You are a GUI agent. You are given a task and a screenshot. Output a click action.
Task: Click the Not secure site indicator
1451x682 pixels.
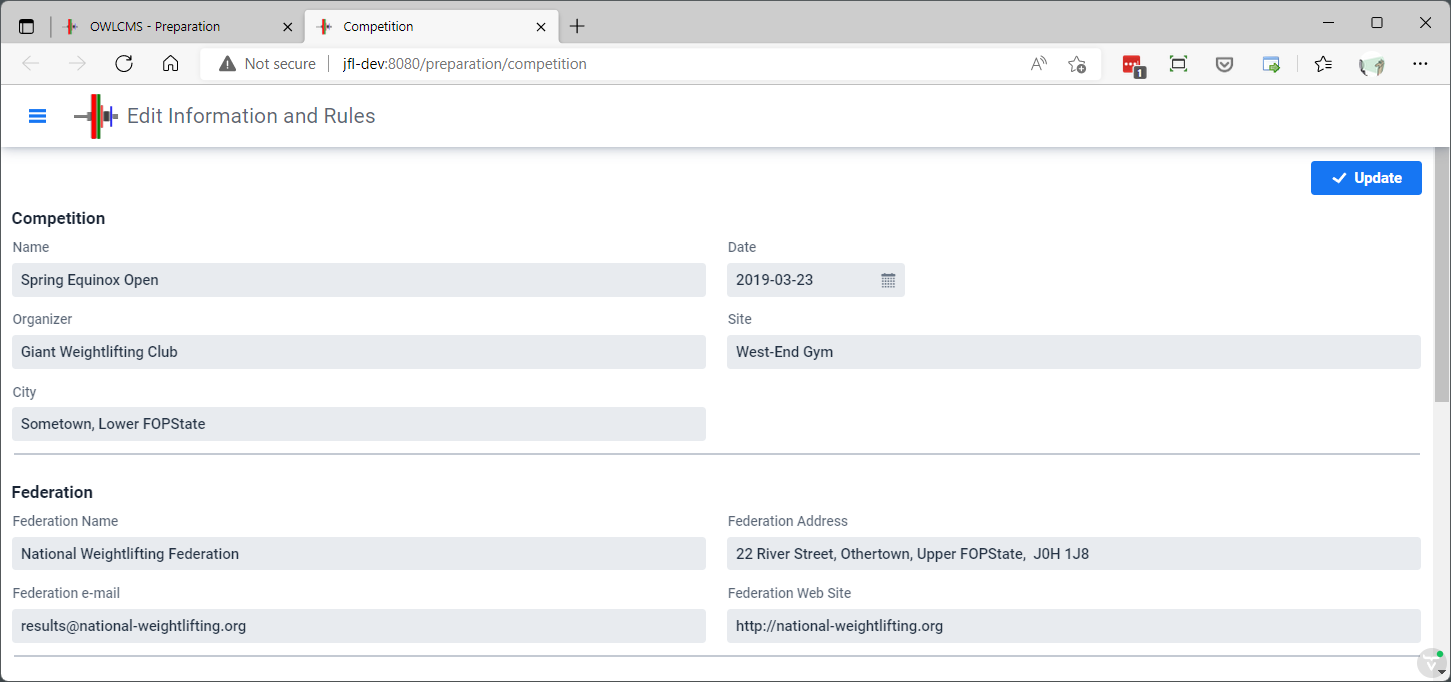click(x=268, y=64)
